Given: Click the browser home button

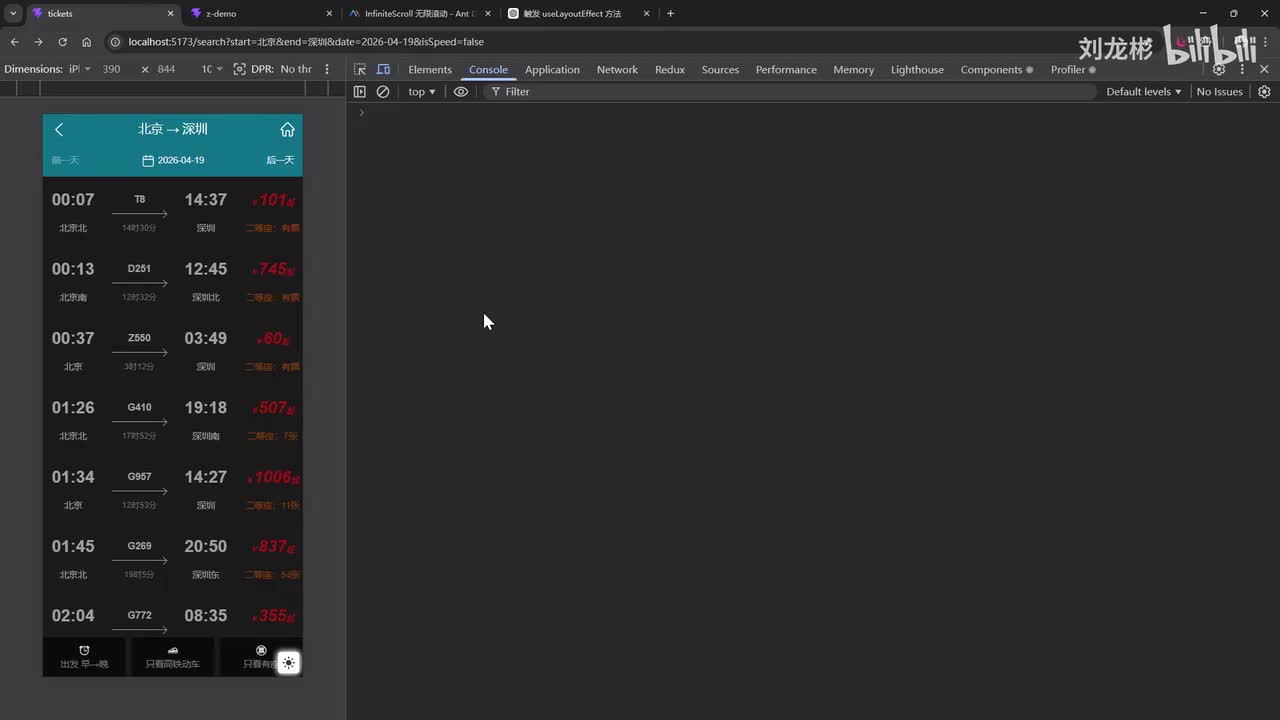Looking at the screenshot, I should point(86,42).
